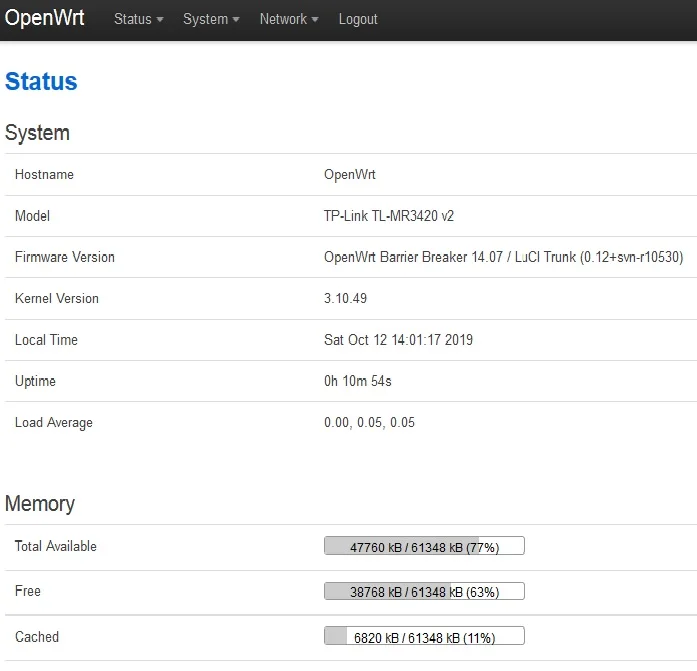697x671 pixels.
Task: Click the load value 0.00, 0.05, 0.05
Action: (x=369, y=423)
